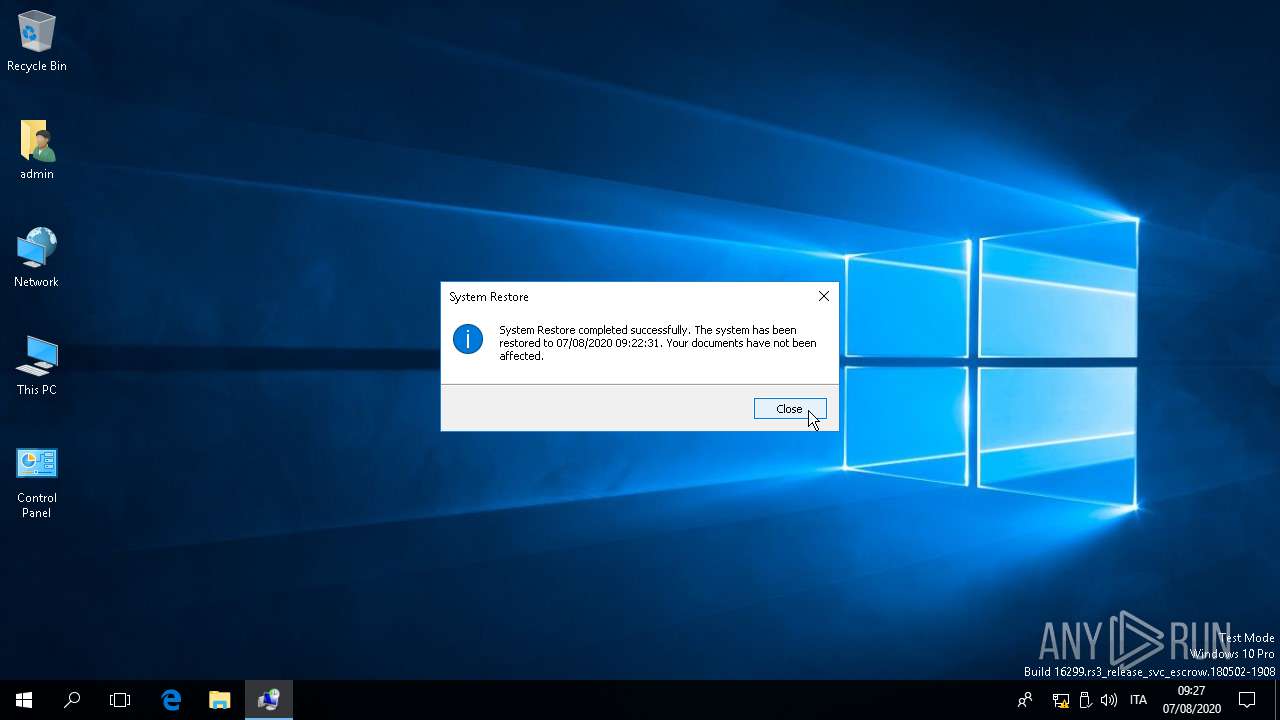The width and height of the screenshot is (1280, 720).
Task: Open the ITA language input indicator
Action: (x=1138, y=700)
